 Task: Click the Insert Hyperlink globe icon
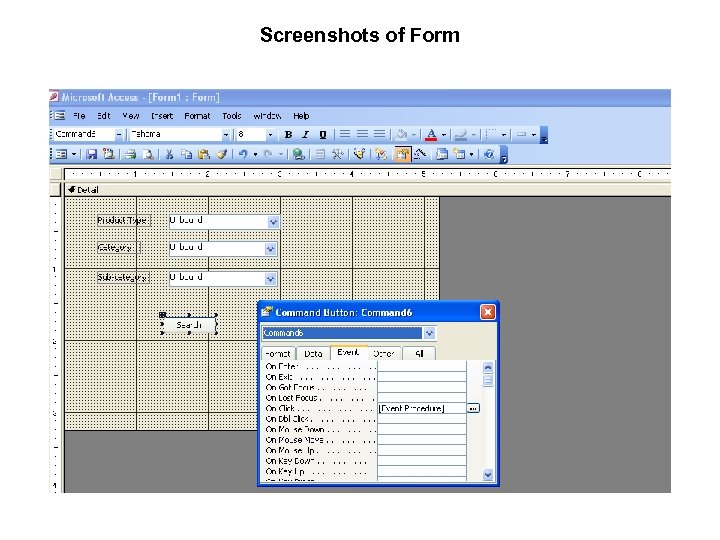coord(298,154)
